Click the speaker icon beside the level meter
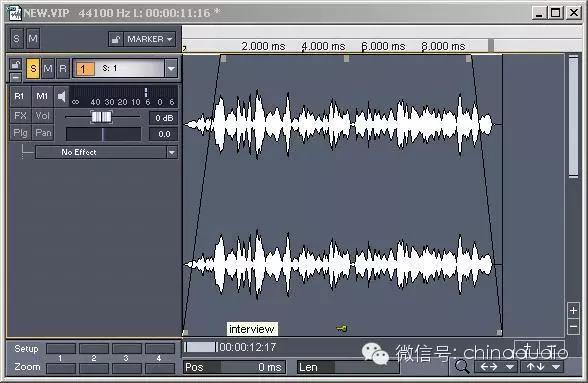 click(62, 97)
